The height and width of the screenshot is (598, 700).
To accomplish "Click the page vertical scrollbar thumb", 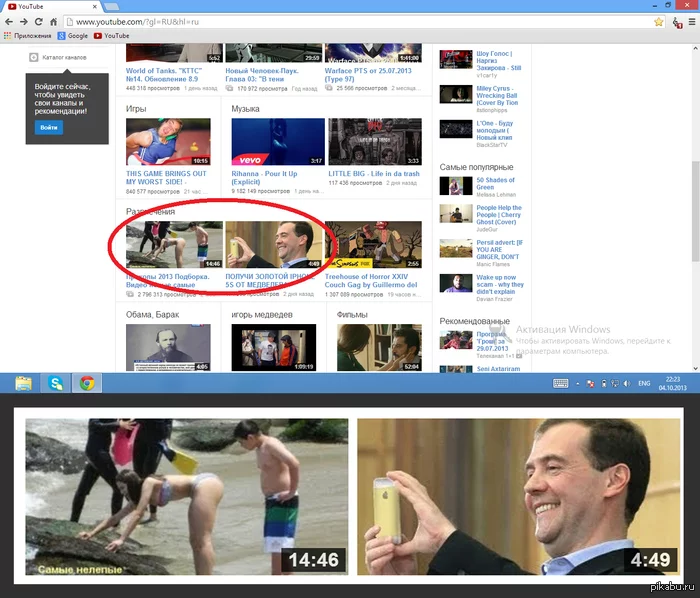I will pyautogui.click(x=696, y=211).
